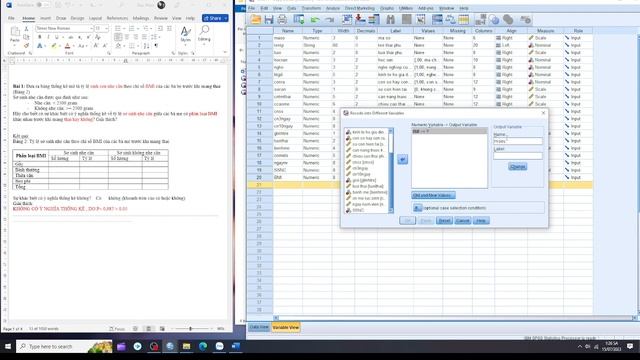Click Old and New Values button
This screenshot has width=640, height=360.
(x=433, y=196)
